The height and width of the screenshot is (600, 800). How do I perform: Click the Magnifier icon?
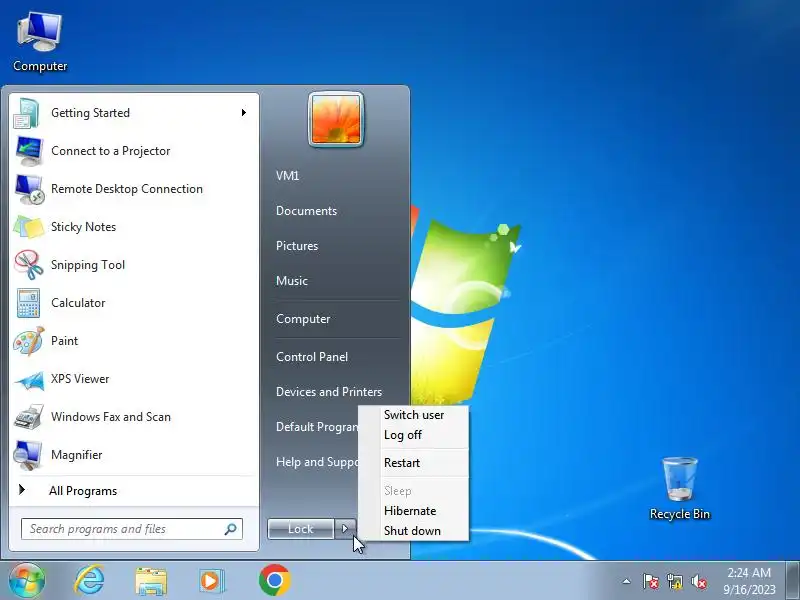[28, 455]
